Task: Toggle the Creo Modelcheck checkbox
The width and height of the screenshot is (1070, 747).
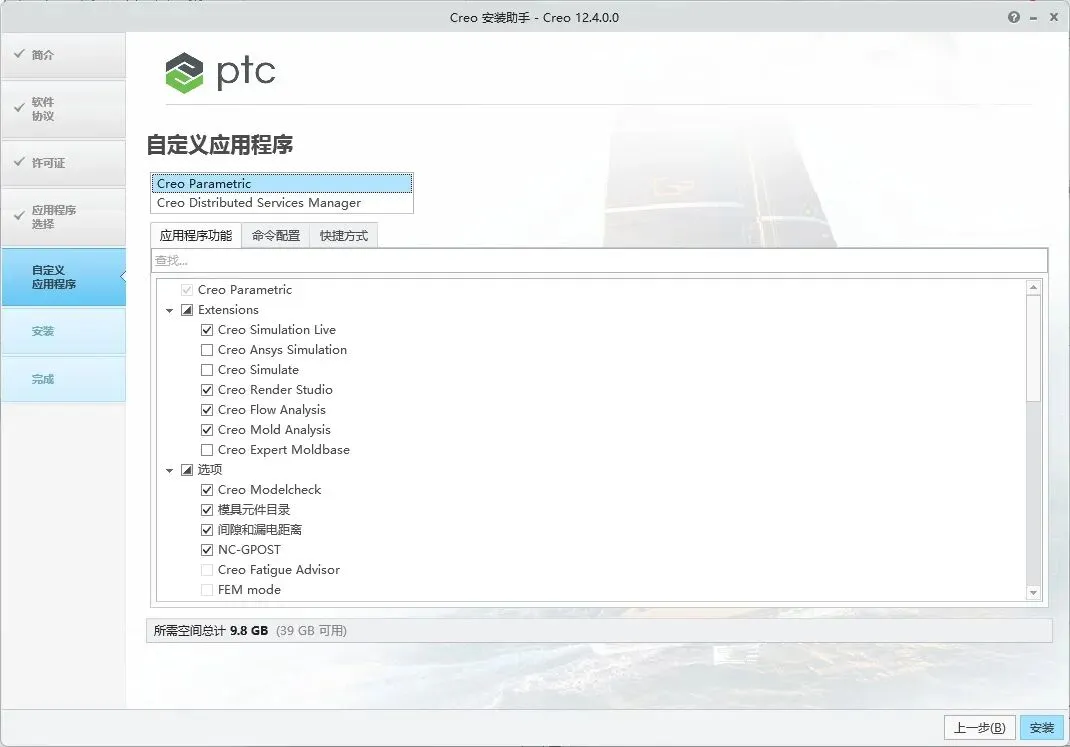Action: point(207,490)
